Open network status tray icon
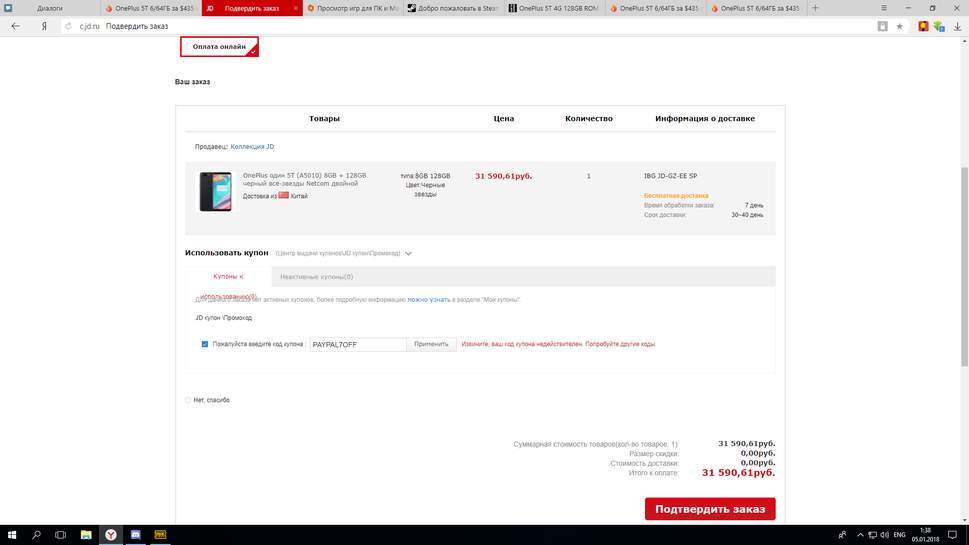969x545 pixels. (872, 534)
